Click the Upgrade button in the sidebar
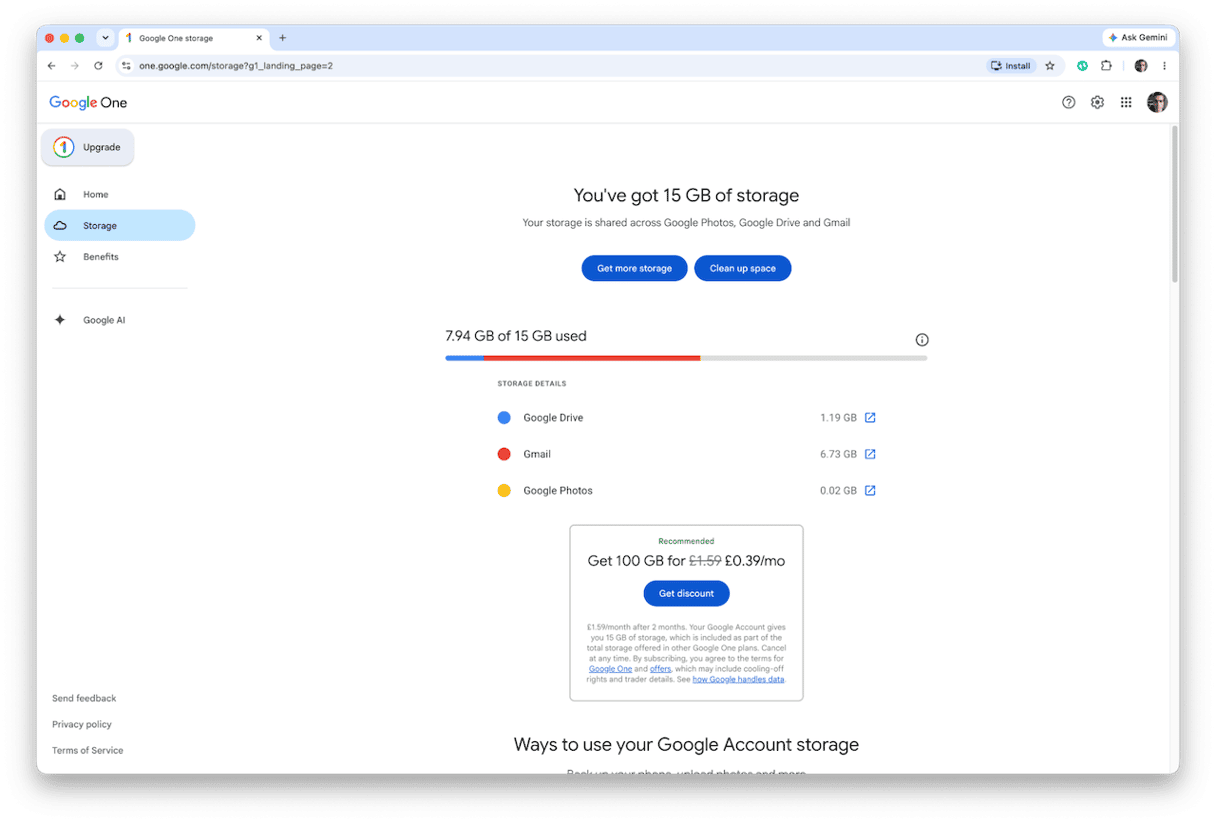This screenshot has height=822, width=1216. 88,147
